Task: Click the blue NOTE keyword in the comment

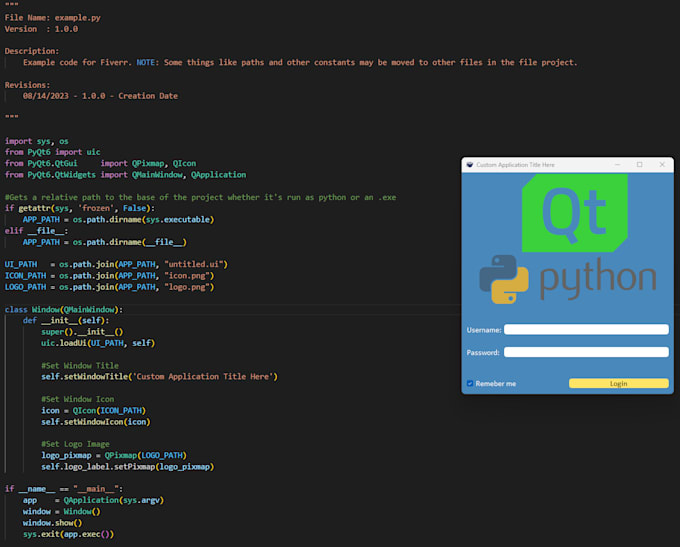Action: coord(146,62)
